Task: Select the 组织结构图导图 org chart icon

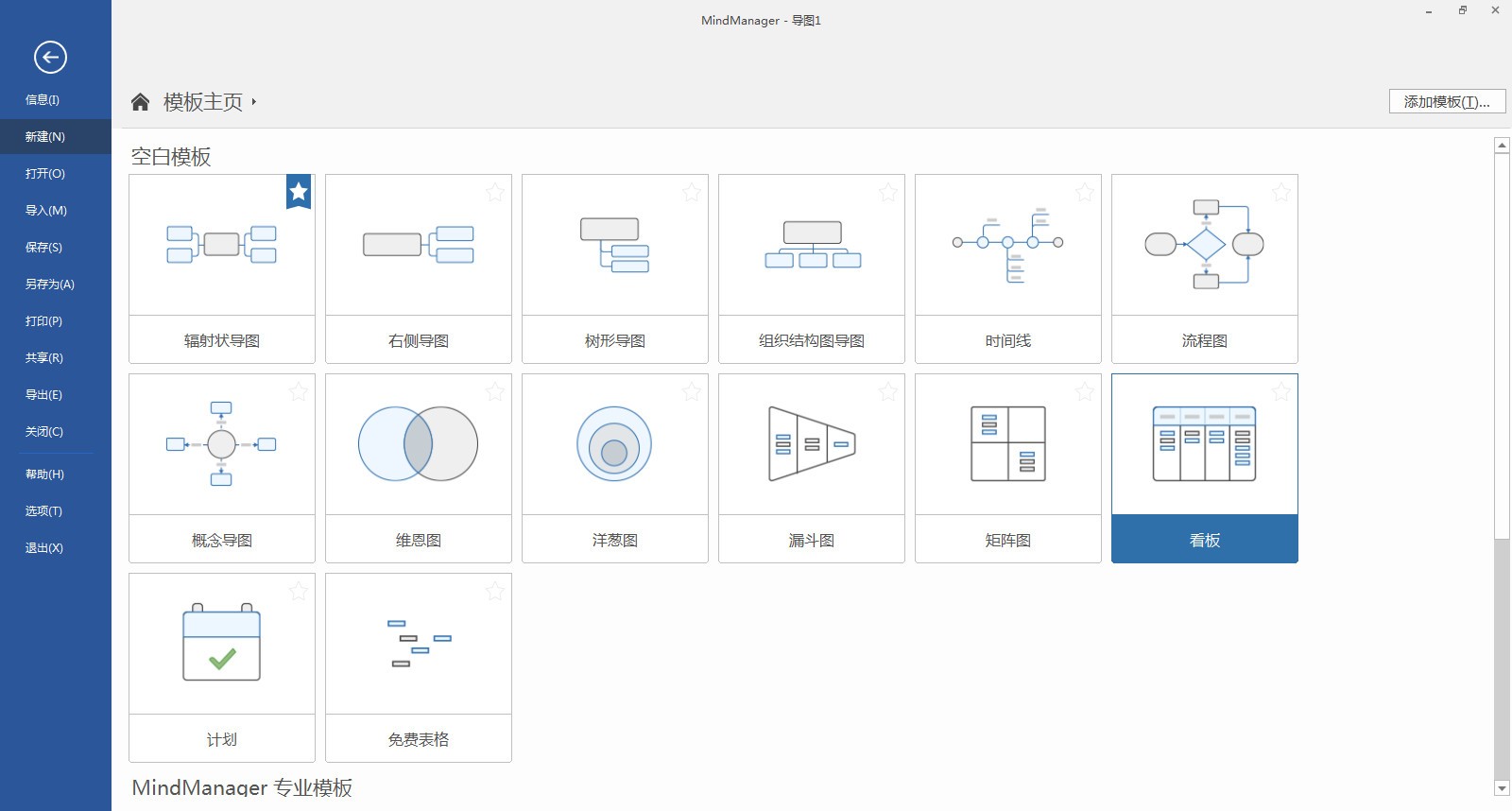Action: click(x=811, y=246)
